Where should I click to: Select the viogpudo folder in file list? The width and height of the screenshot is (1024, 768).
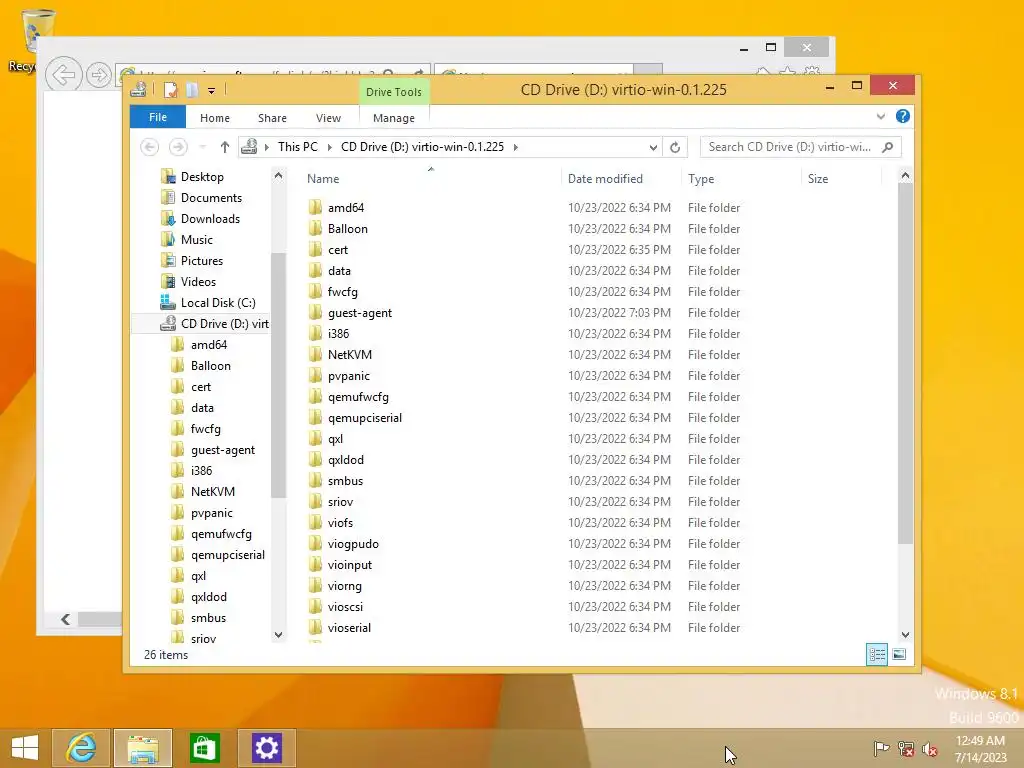pos(353,544)
